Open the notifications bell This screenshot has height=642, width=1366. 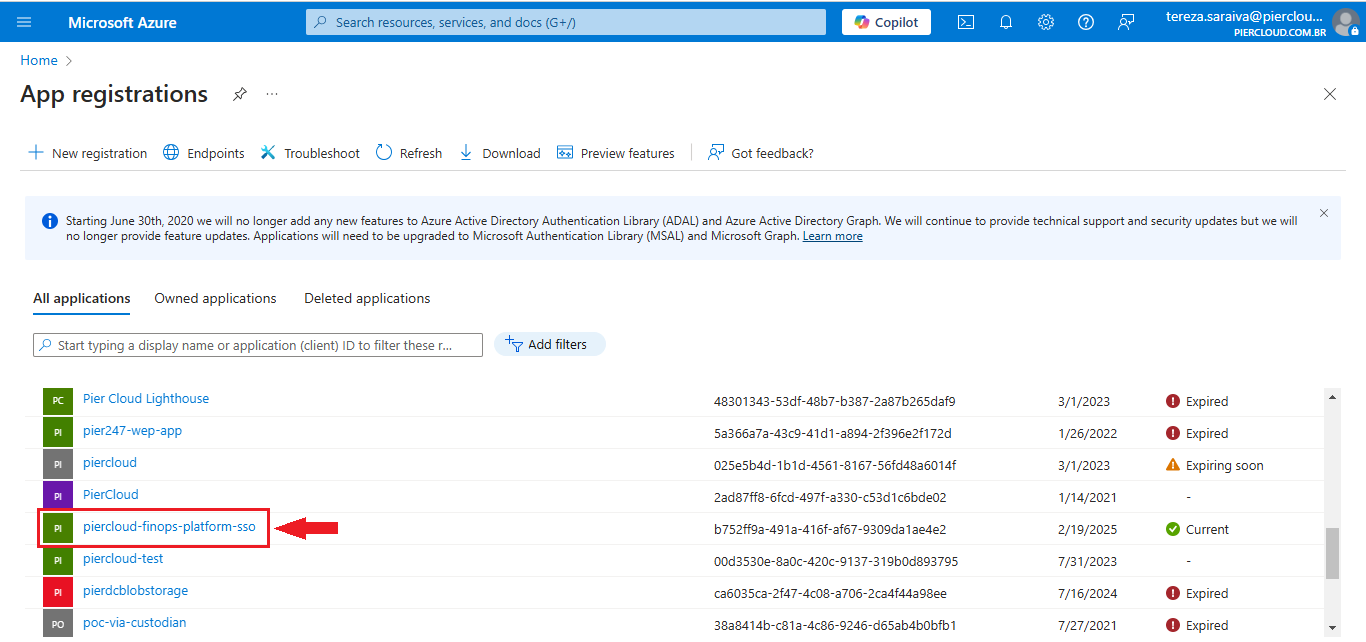pos(1006,22)
